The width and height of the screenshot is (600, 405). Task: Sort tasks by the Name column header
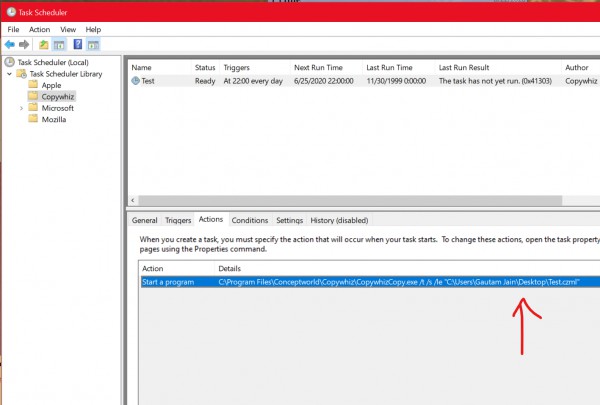(160, 68)
